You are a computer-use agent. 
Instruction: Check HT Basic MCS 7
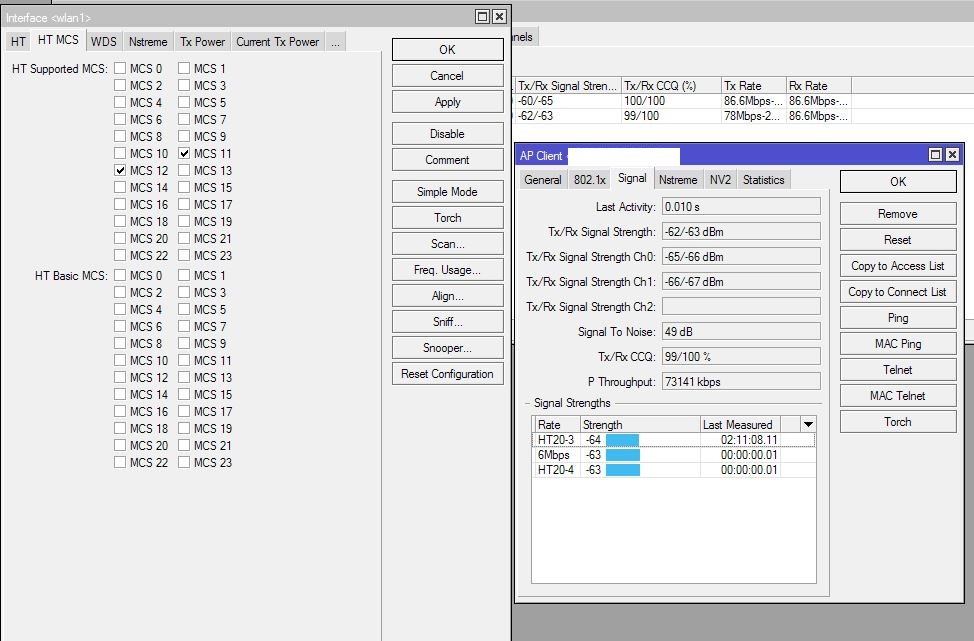pyautogui.click(x=184, y=326)
